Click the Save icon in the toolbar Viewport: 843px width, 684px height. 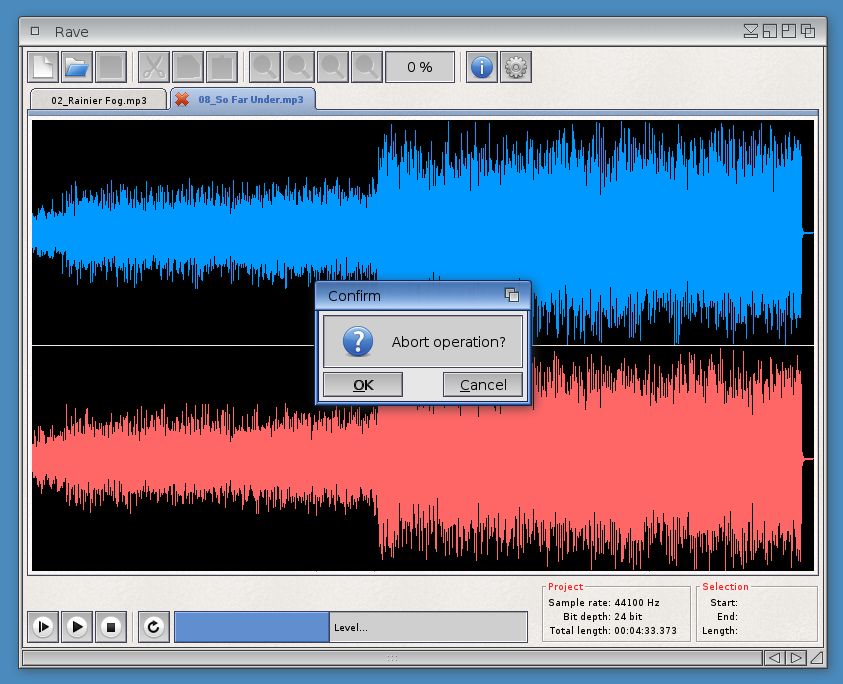(110, 67)
